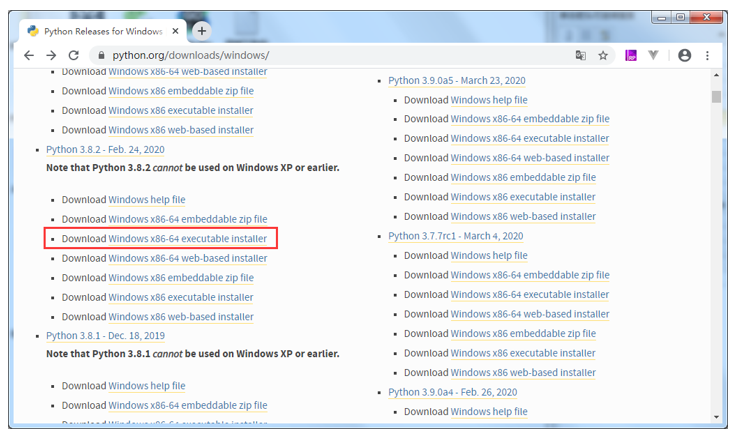Open Chrome's three-dot menu
This screenshot has width=734, height=438.
[x=707, y=55]
